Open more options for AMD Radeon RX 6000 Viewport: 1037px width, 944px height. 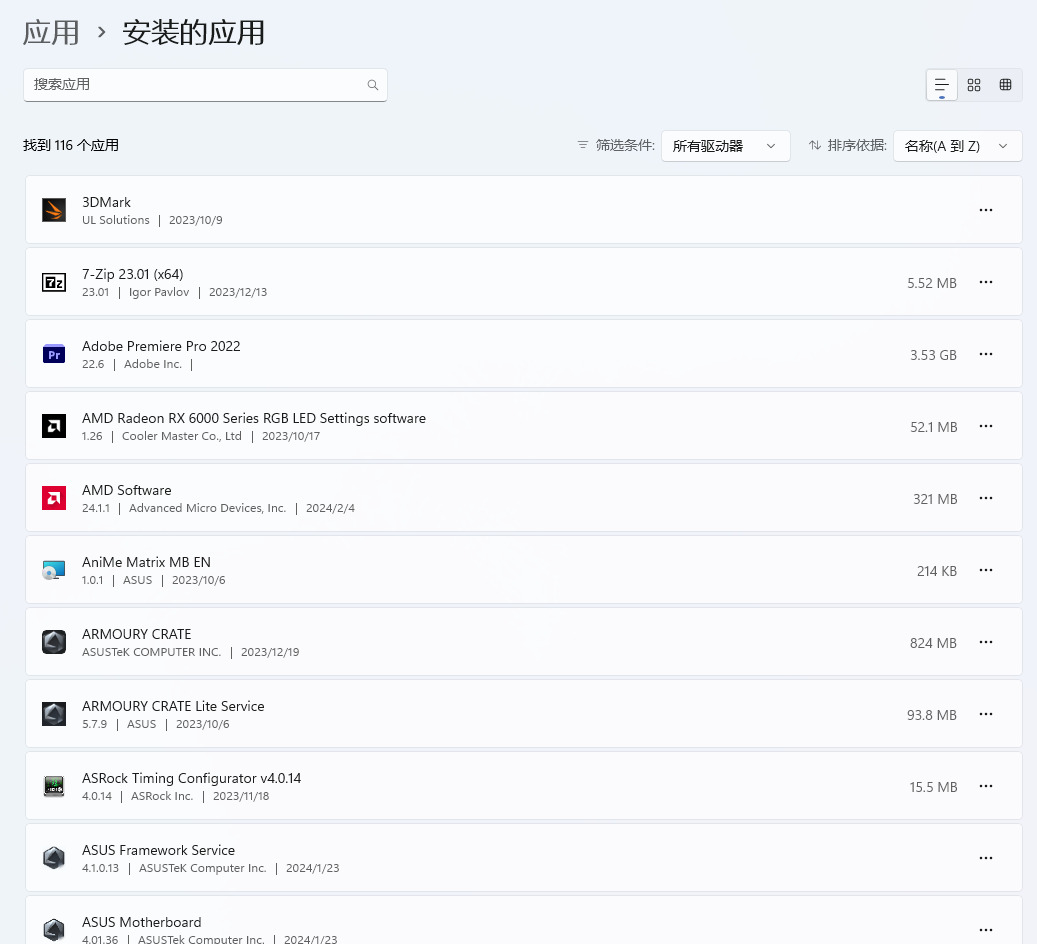(986, 427)
